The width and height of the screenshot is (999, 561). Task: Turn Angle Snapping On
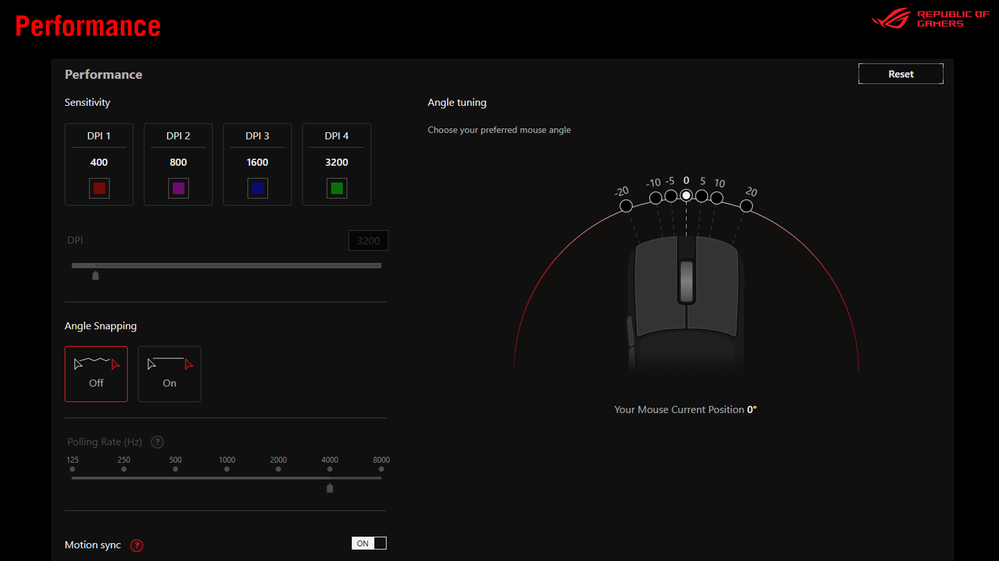(169, 374)
